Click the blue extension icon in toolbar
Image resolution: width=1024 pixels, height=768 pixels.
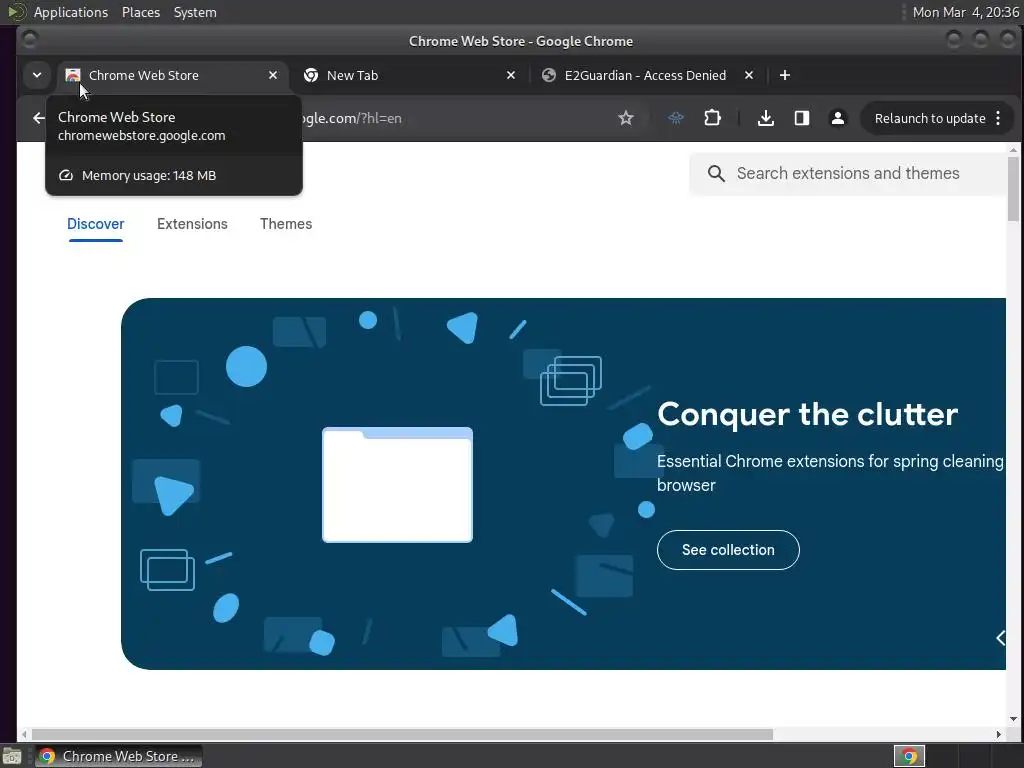[676, 118]
